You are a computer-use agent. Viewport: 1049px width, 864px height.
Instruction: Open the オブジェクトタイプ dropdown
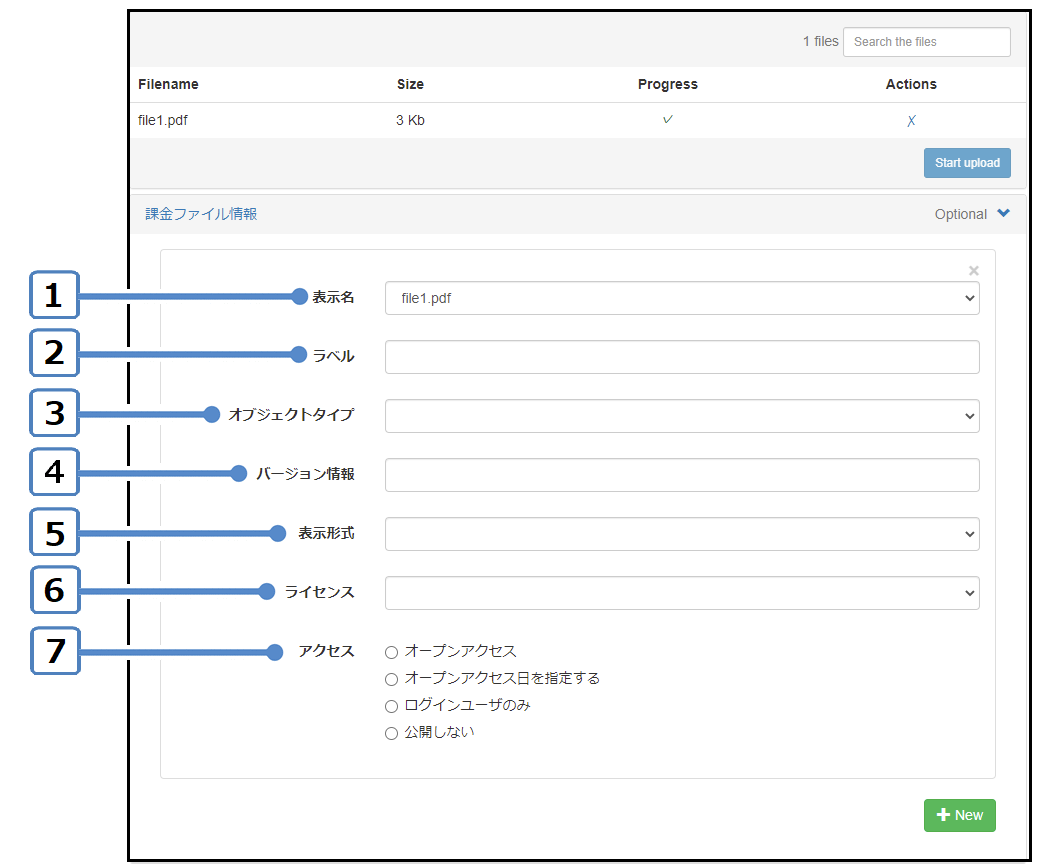(681, 416)
